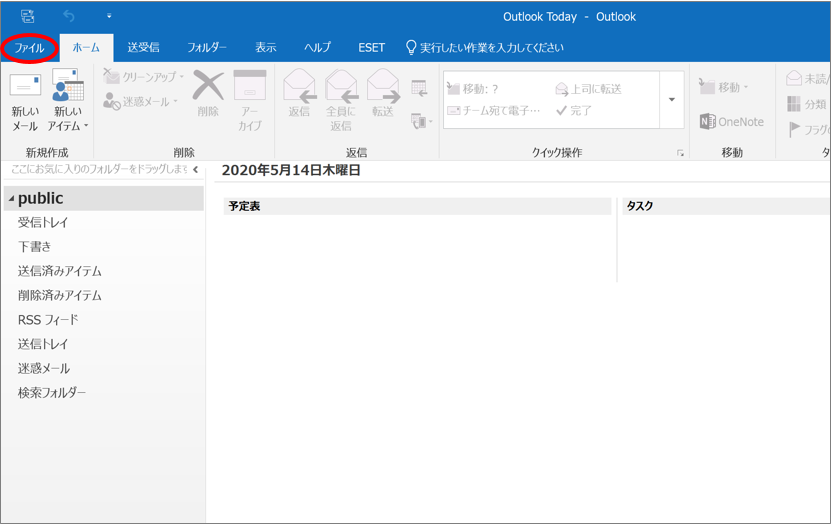Select the 完了 quick step
The width and height of the screenshot is (832, 525).
(x=573, y=110)
